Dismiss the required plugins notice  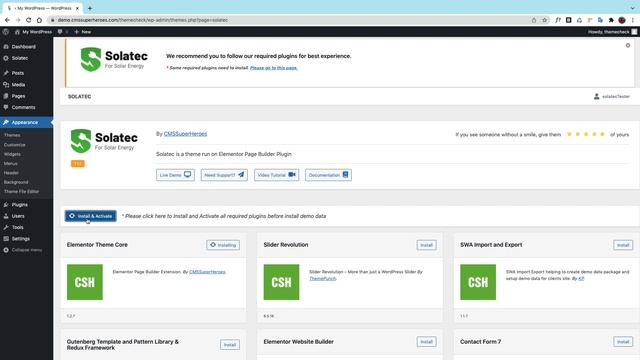628,45
